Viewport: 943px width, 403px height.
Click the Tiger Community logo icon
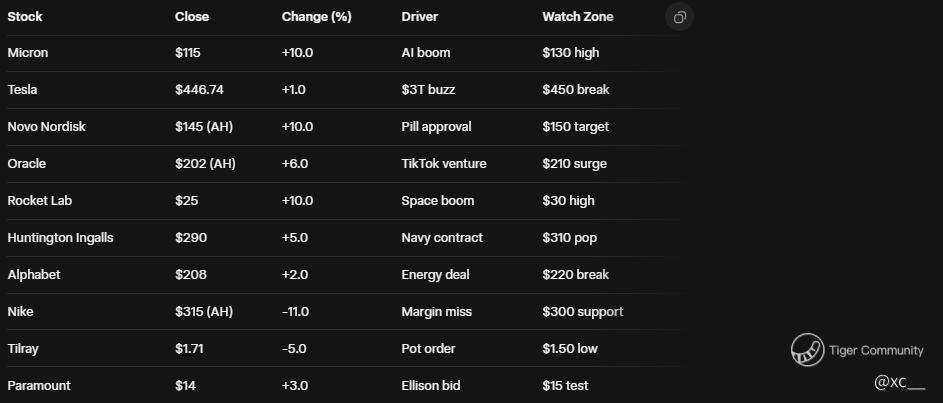coord(807,350)
